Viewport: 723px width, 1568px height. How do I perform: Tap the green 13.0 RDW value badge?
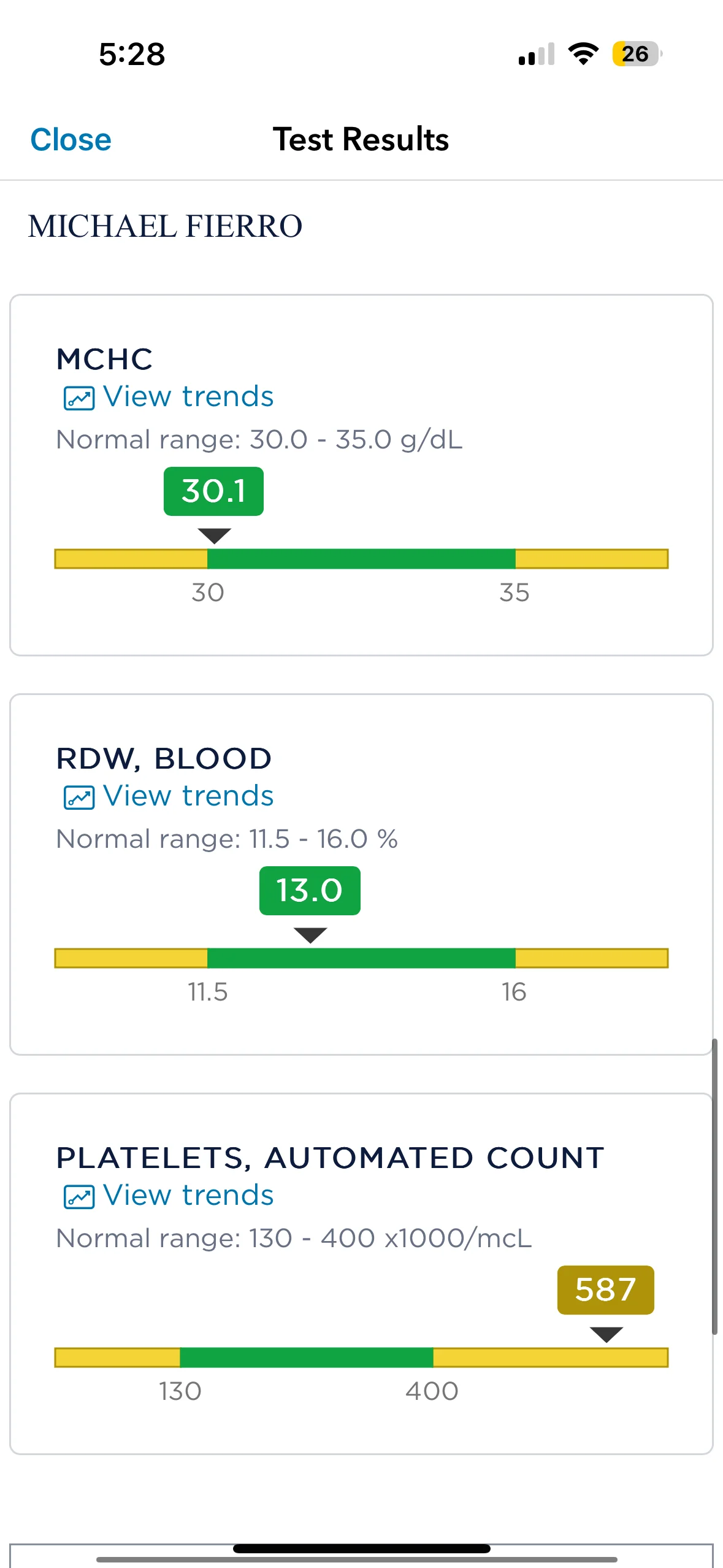pos(310,891)
